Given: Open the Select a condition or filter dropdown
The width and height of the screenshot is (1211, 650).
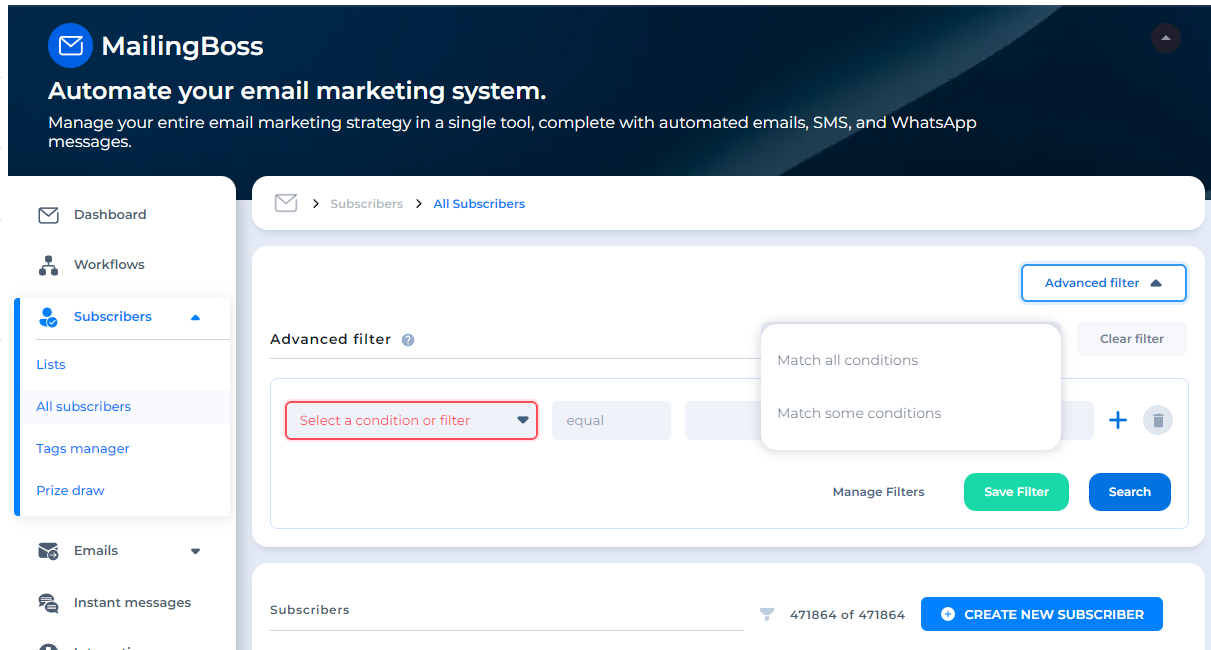Looking at the screenshot, I should tap(412, 421).
